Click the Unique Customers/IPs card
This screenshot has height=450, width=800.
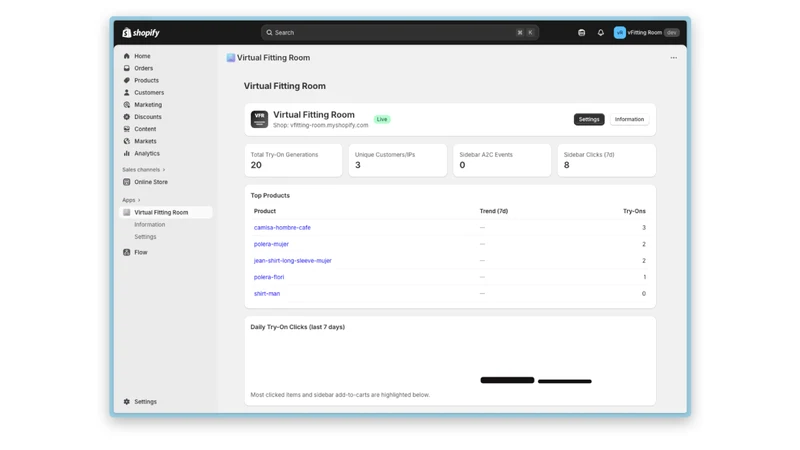(x=397, y=160)
